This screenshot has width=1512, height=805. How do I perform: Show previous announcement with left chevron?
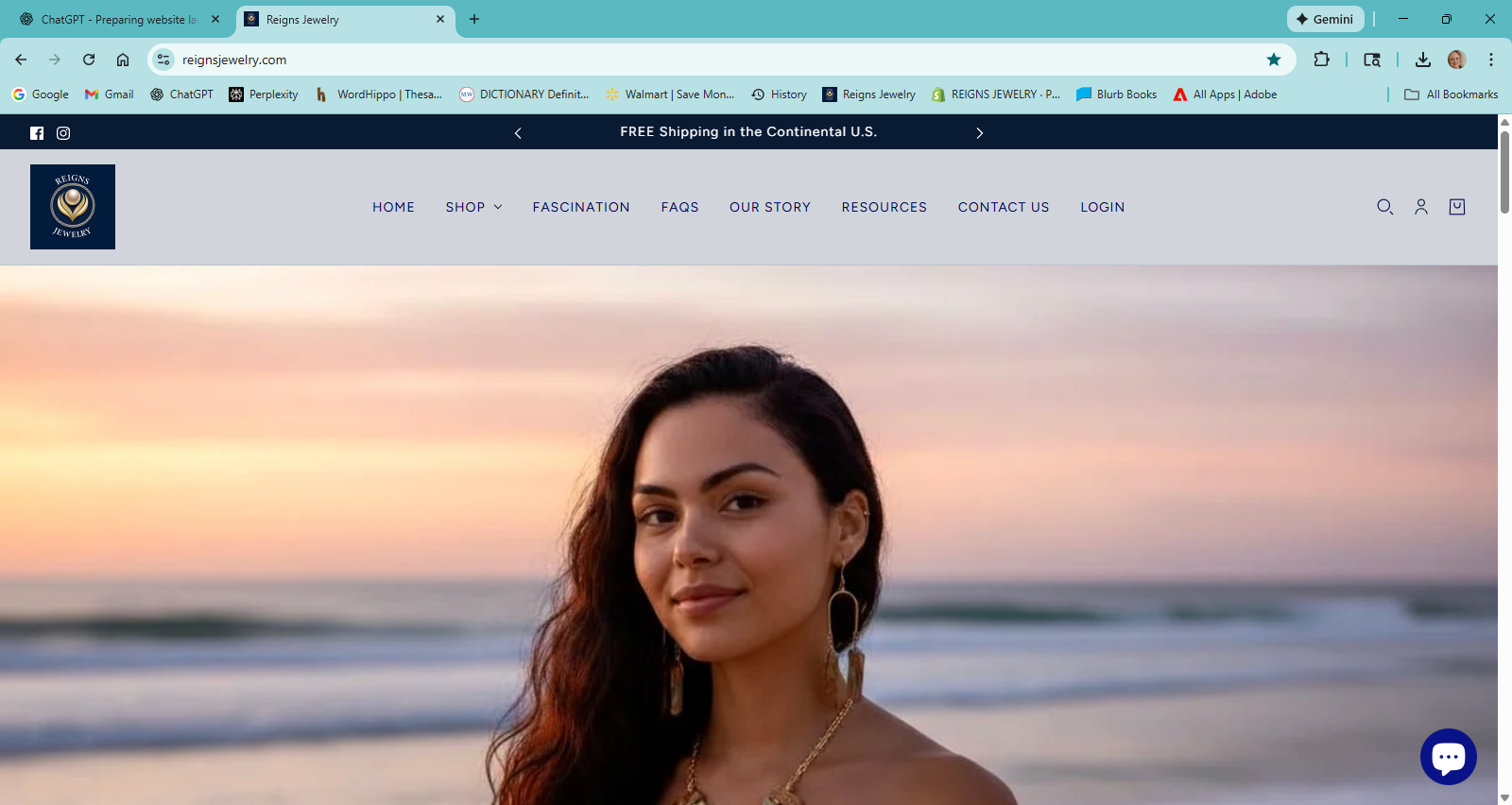(x=518, y=133)
